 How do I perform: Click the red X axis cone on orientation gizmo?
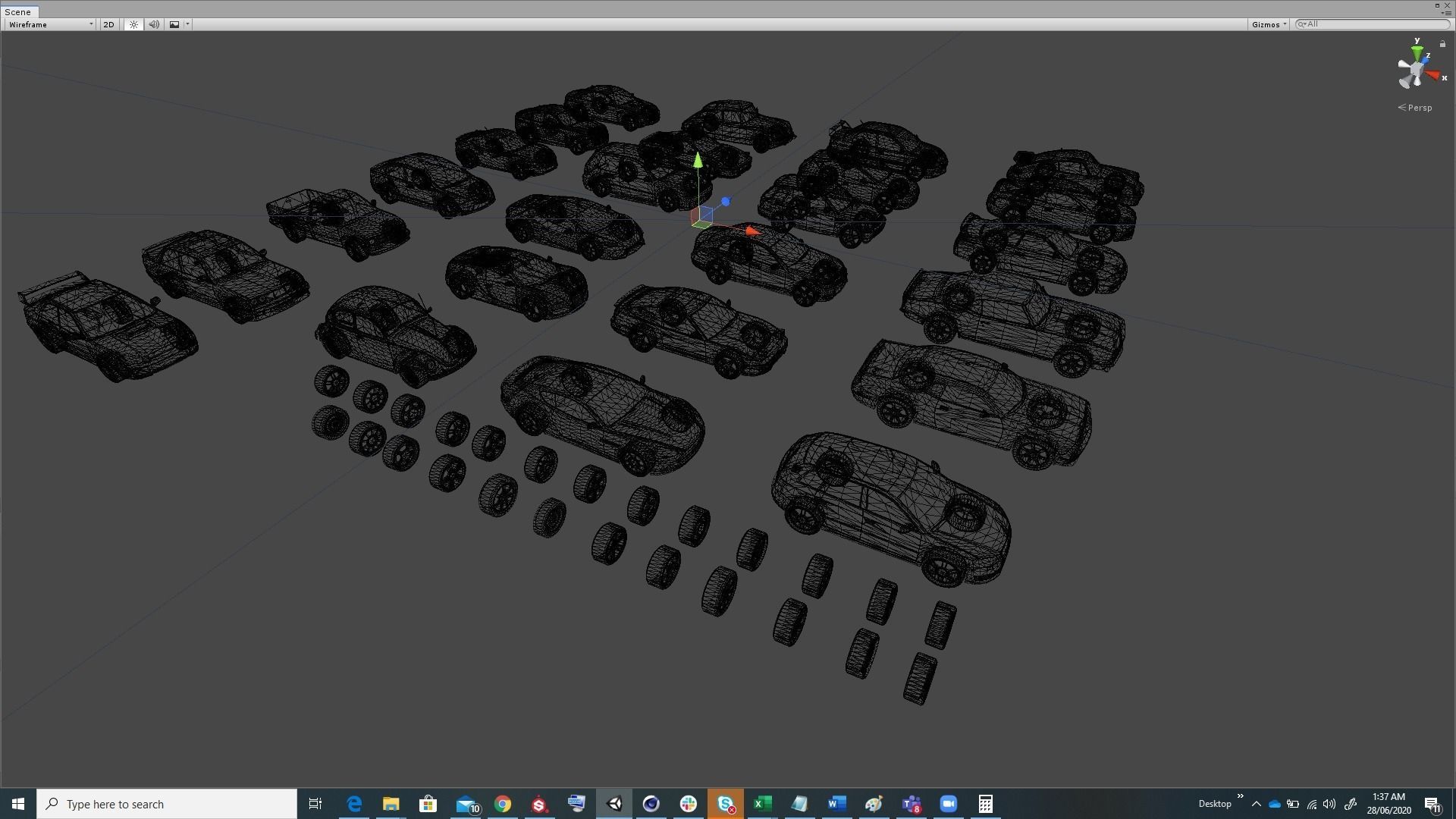coord(1432,75)
